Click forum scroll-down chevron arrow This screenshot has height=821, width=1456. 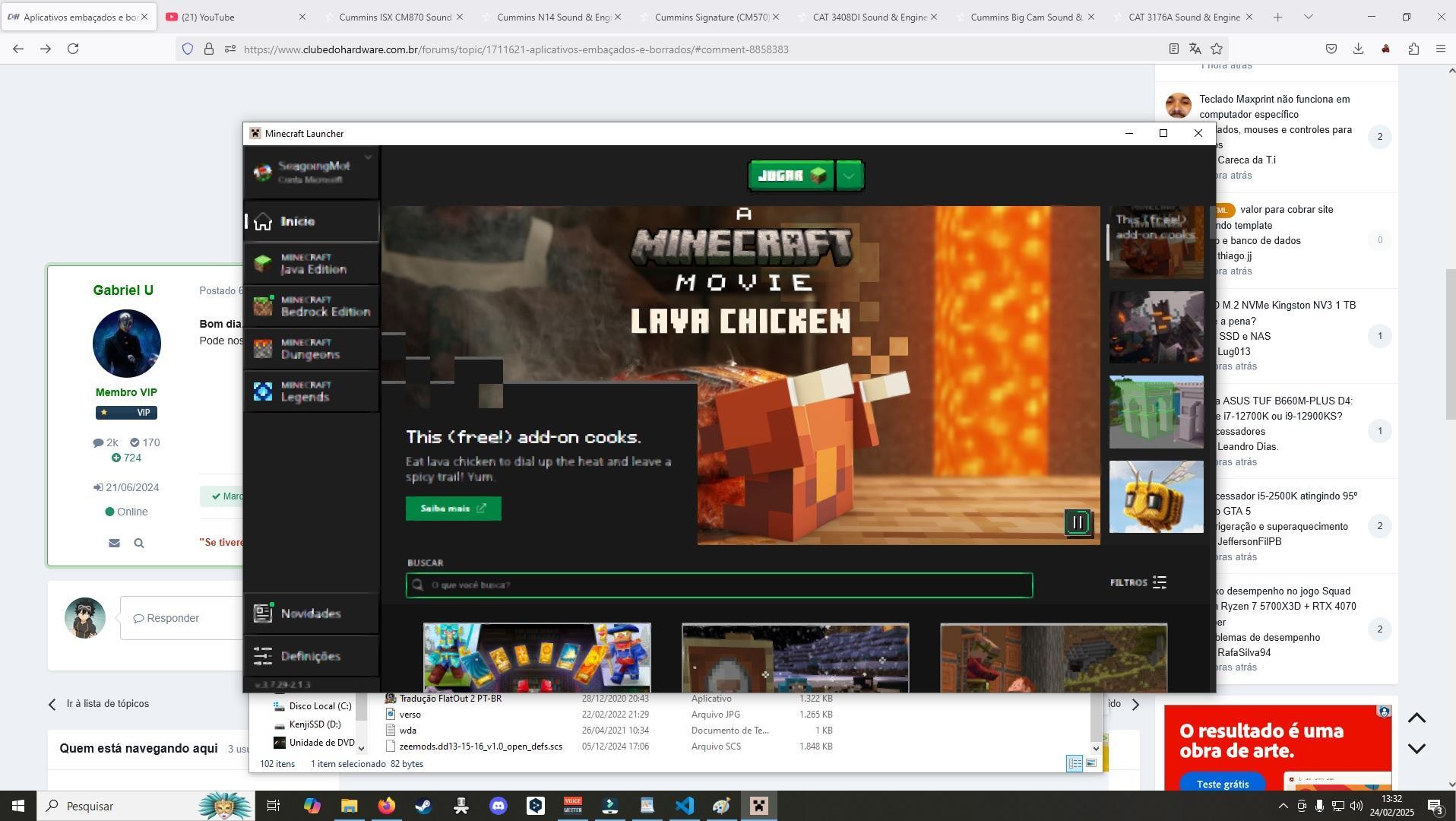coord(1416,749)
